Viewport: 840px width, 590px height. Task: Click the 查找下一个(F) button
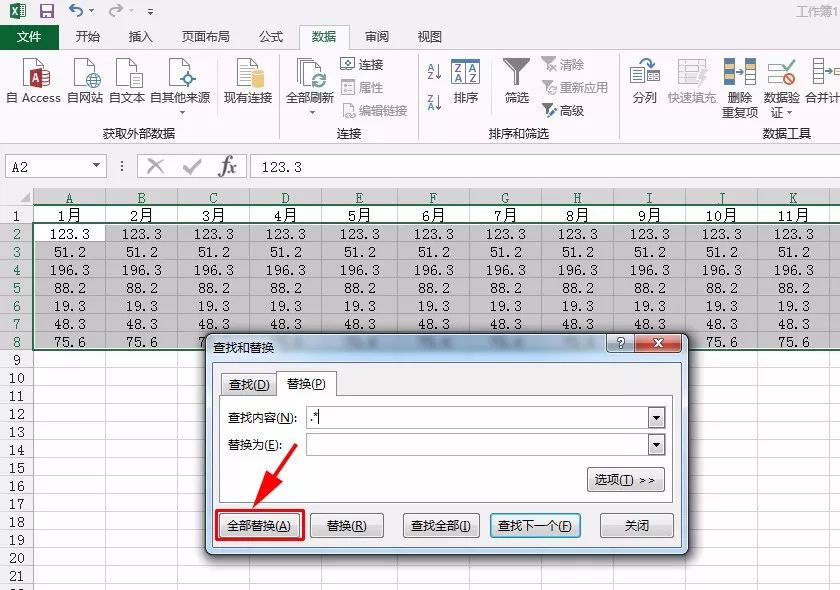coord(535,525)
